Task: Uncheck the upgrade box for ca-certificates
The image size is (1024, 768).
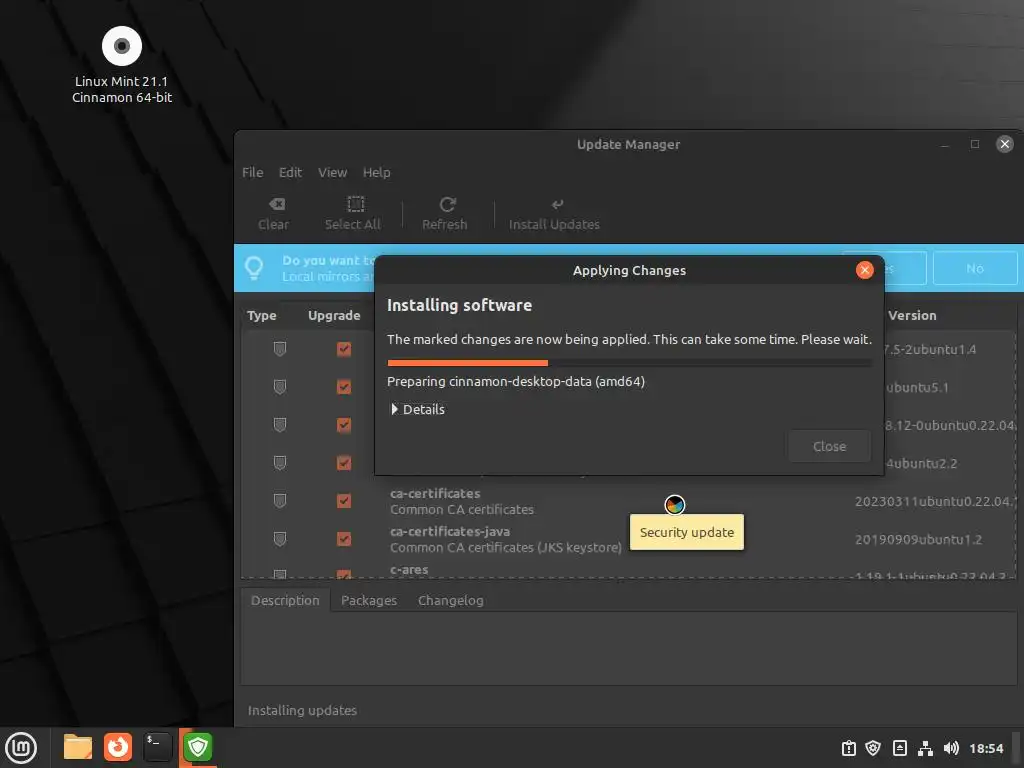Action: (344, 501)
